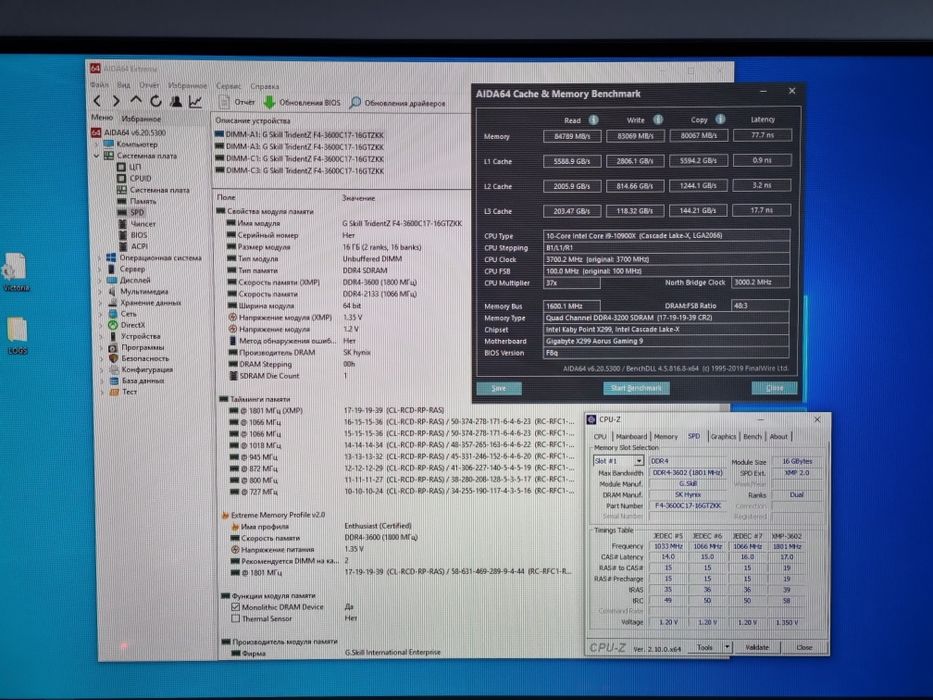Click Обновления драйверов toolbar button
This screenshot has height=700, width=933.
tap(397, 103)
